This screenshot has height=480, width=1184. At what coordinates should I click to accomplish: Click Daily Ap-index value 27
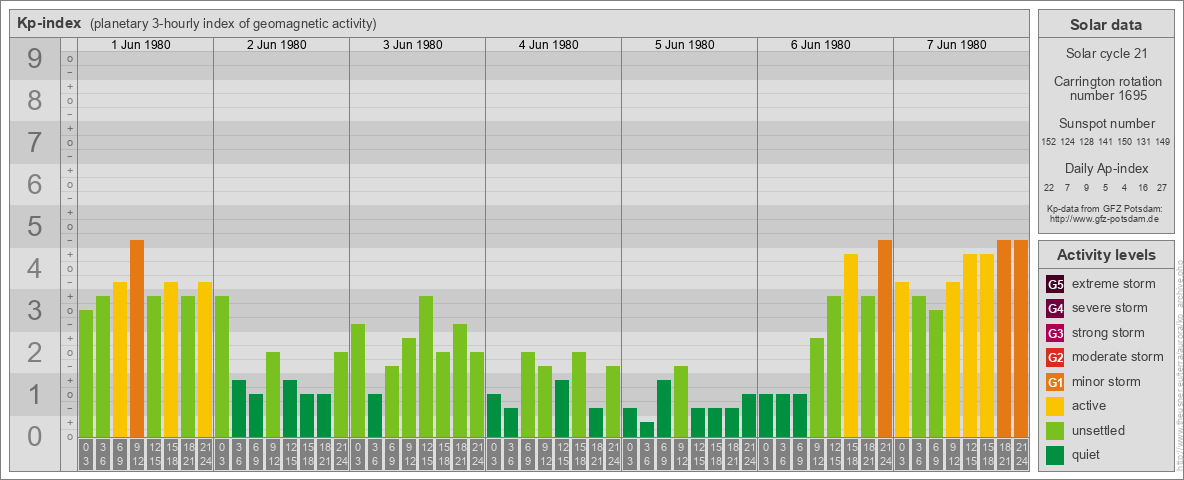coord(1164,187)
